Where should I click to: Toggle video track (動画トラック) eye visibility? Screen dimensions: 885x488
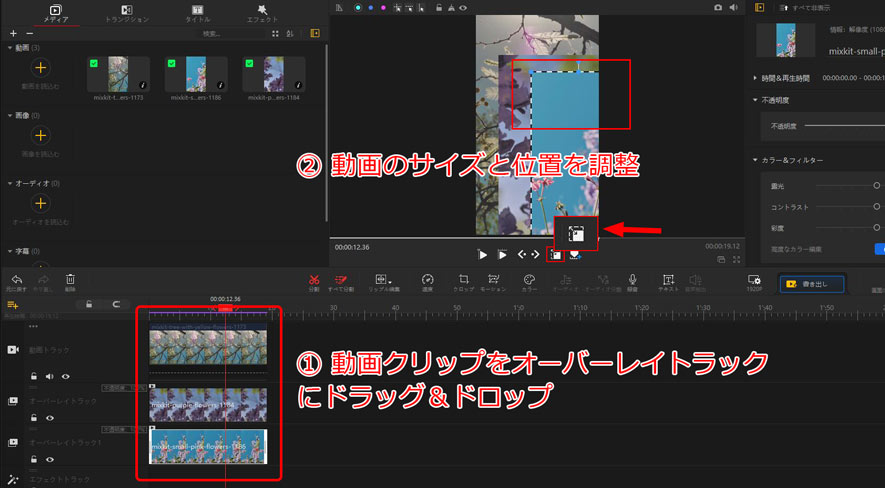(x=65, y=376)
